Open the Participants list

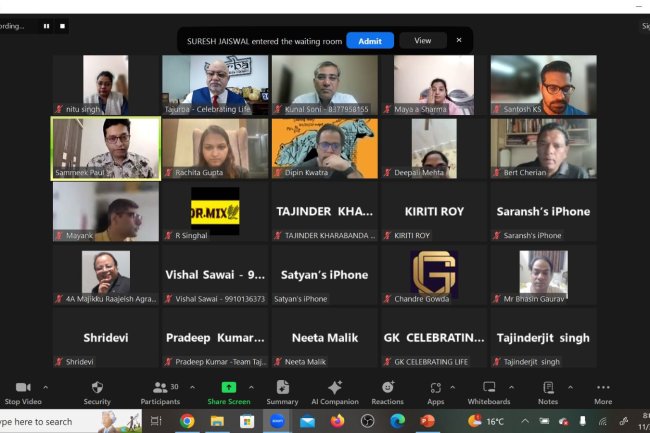click(160, 388)
